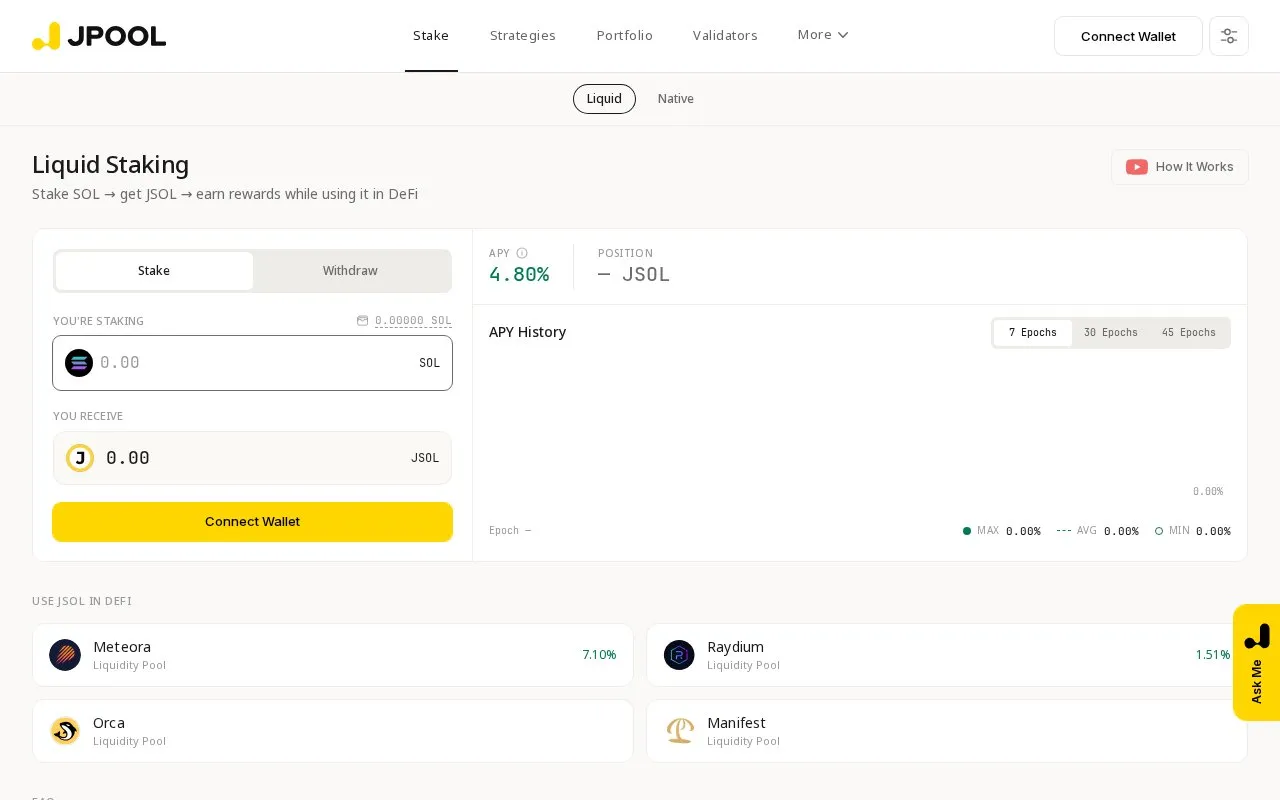Open the Manifest Liquidity Pool card
This screenshot has width=1280, height=800.
[x=947, y=731]
